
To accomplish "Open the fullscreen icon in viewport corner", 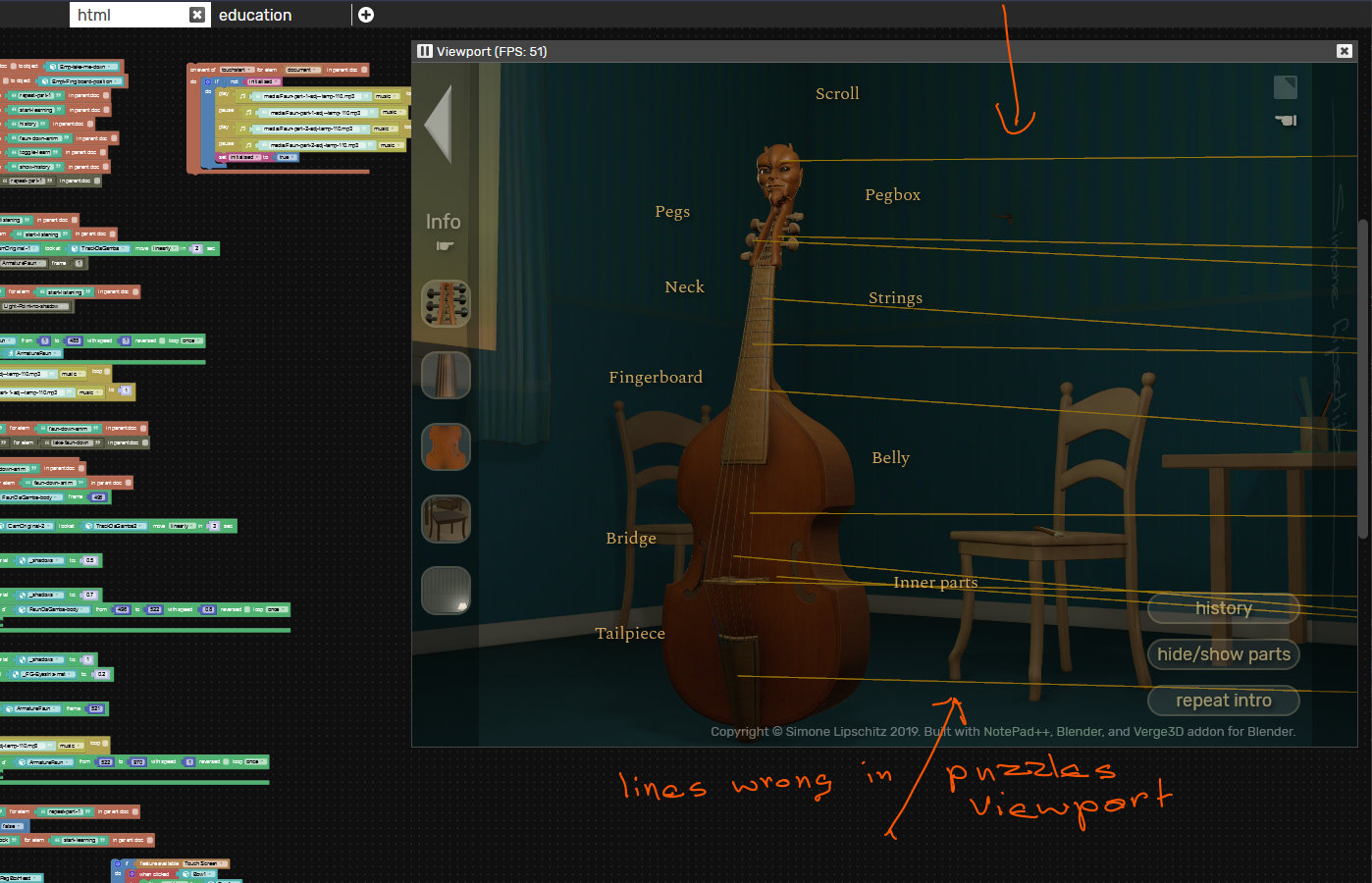I will pos(1286,87).
